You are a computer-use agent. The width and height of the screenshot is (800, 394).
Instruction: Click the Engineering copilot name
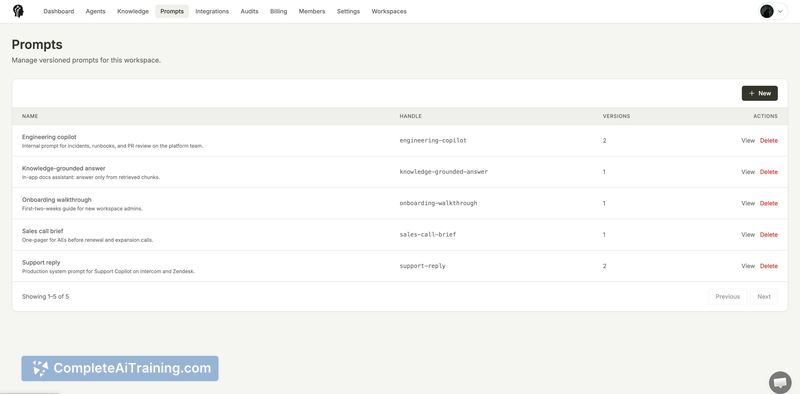pyautogui.click(x=49, y=137)
